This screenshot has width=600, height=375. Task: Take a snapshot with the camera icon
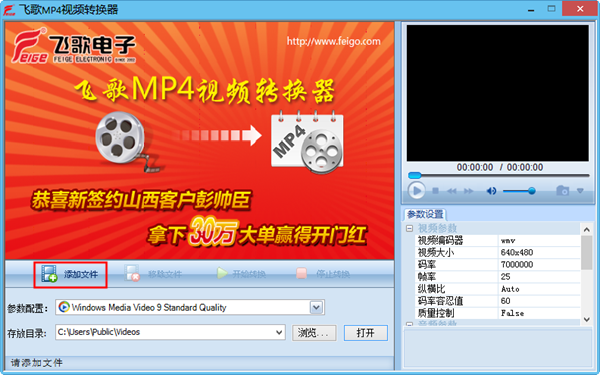[x=562, y=190]
